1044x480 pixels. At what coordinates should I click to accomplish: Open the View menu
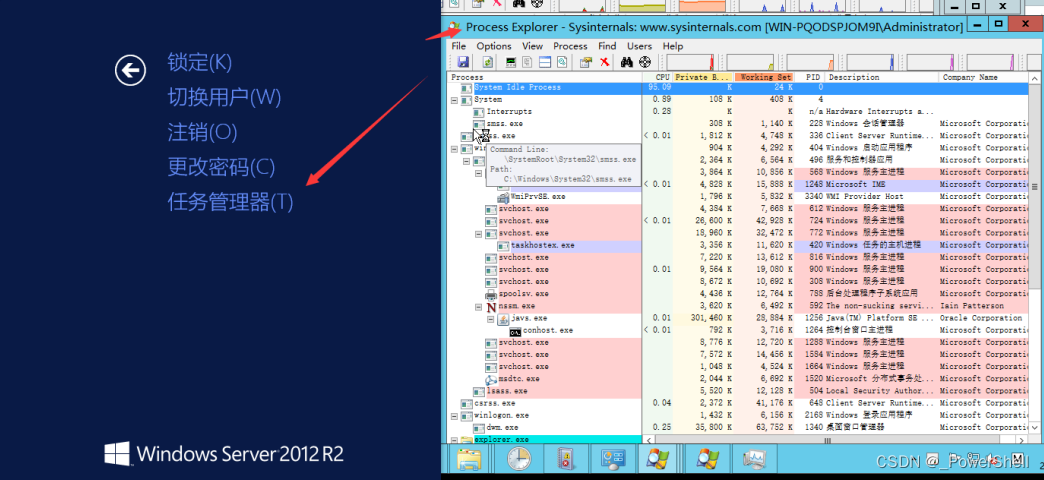pos(533,46)
